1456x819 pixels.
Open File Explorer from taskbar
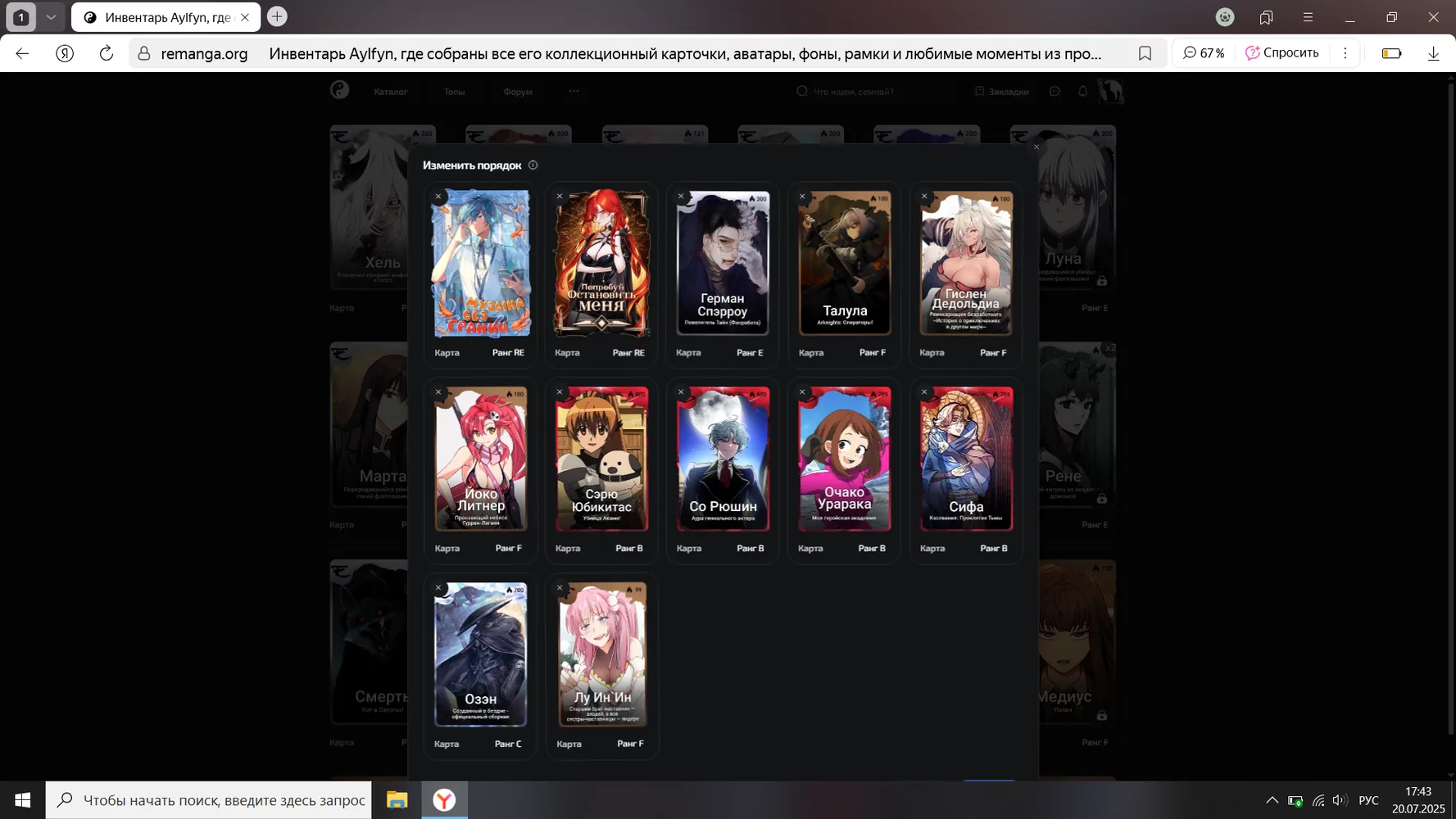[x=397, y=800]
